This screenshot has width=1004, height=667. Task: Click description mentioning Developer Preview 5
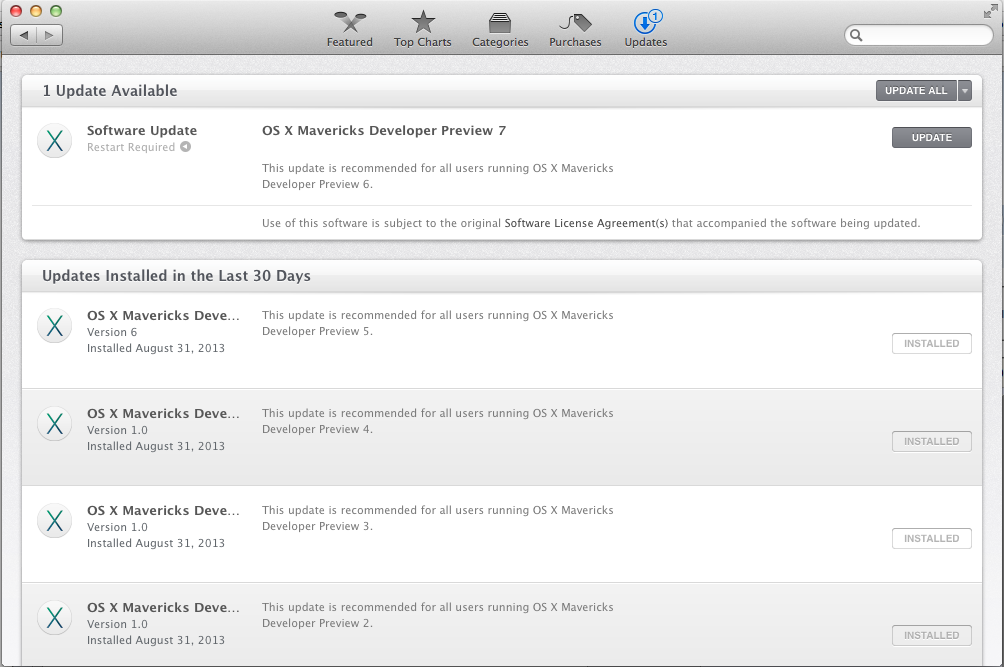click(437, 323)
